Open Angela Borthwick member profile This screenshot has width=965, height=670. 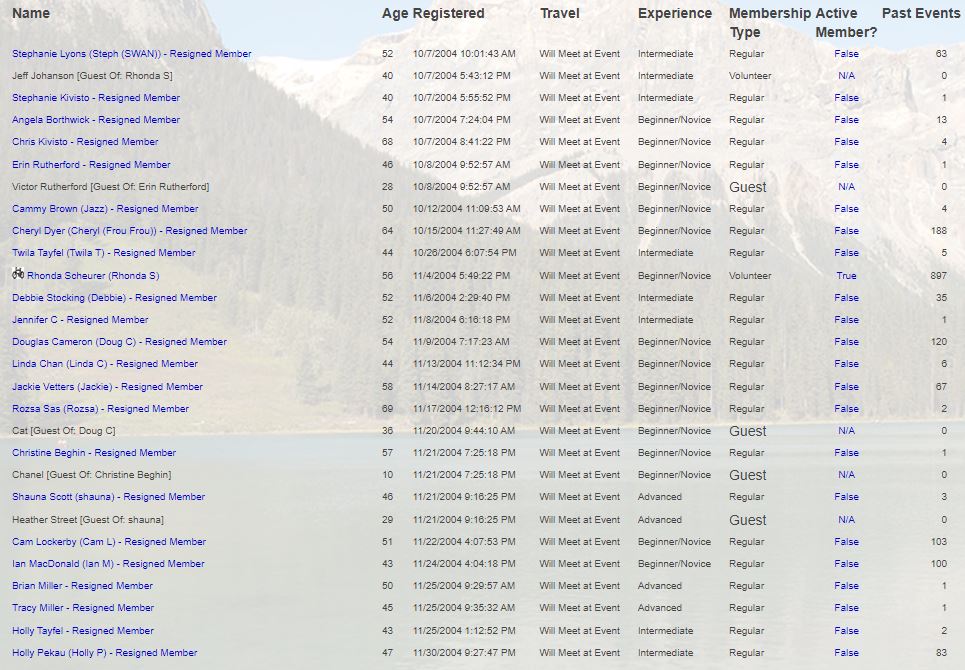pos(96,120)
